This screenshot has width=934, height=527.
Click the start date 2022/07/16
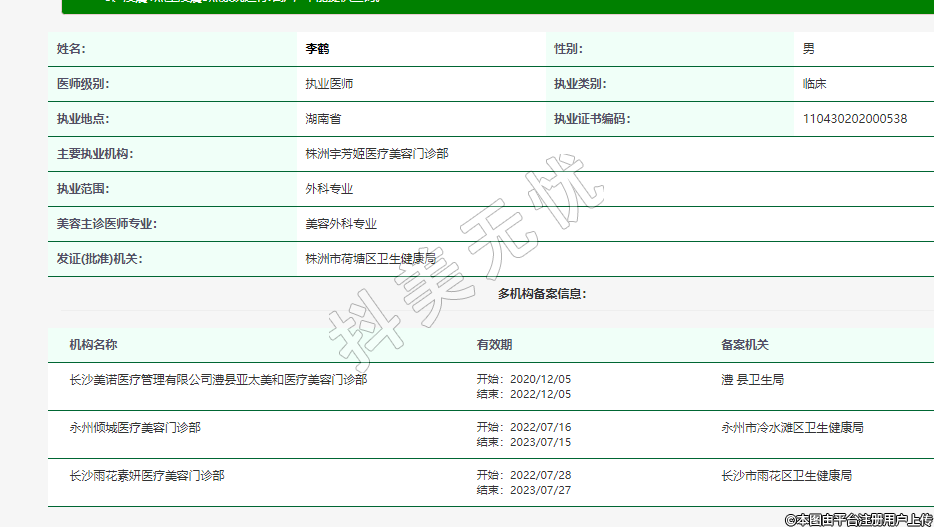[x=540, y=428]
